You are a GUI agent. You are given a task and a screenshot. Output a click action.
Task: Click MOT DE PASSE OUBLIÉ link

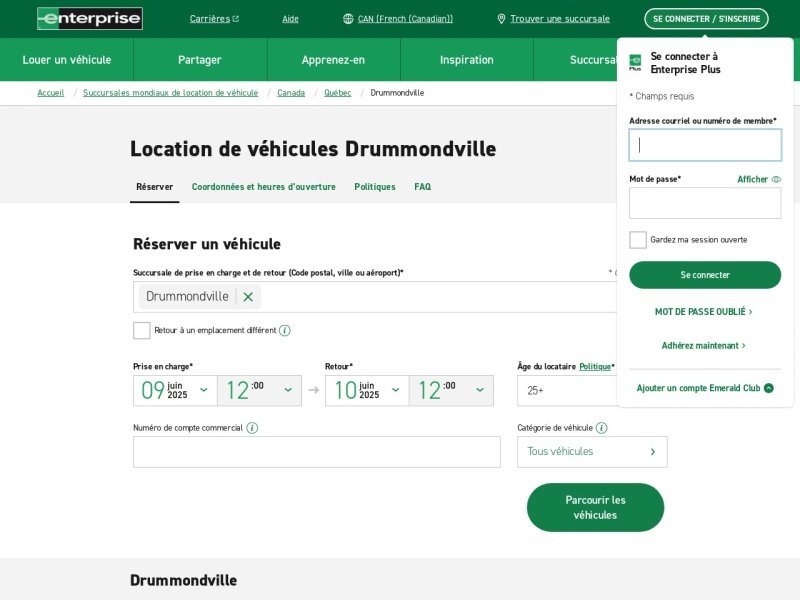(x=704, y=312)
